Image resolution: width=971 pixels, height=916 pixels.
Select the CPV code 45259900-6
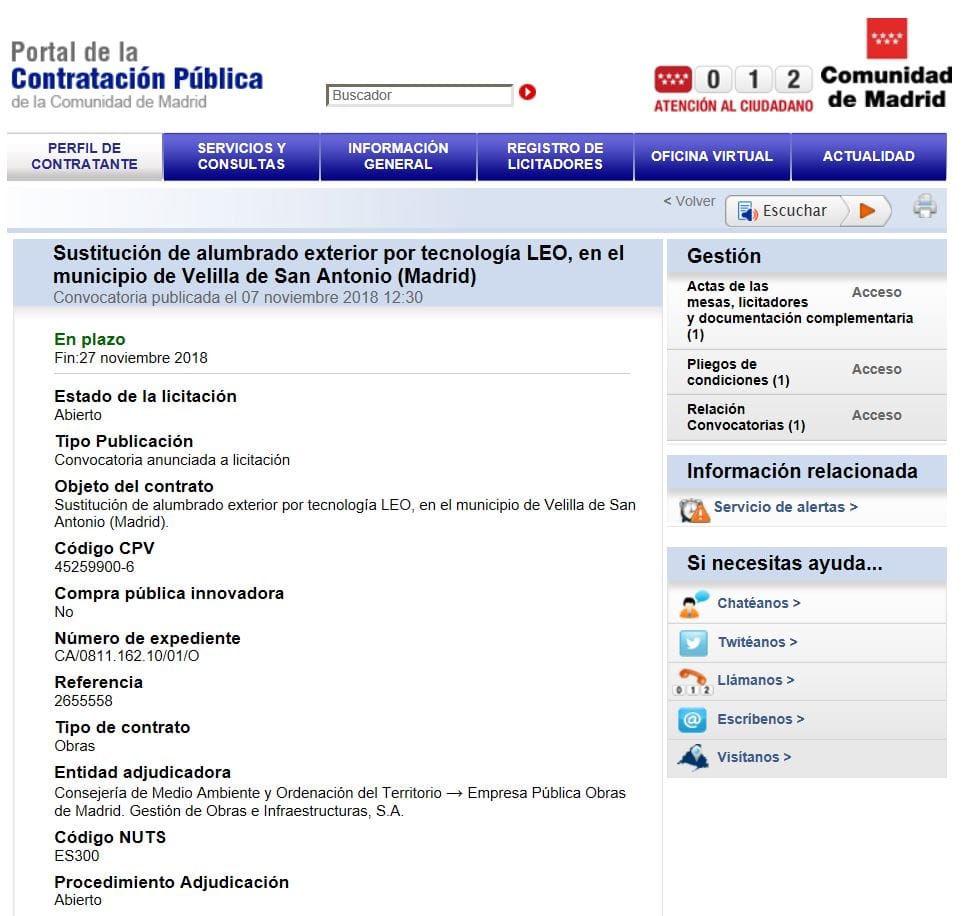coord(94,567)
